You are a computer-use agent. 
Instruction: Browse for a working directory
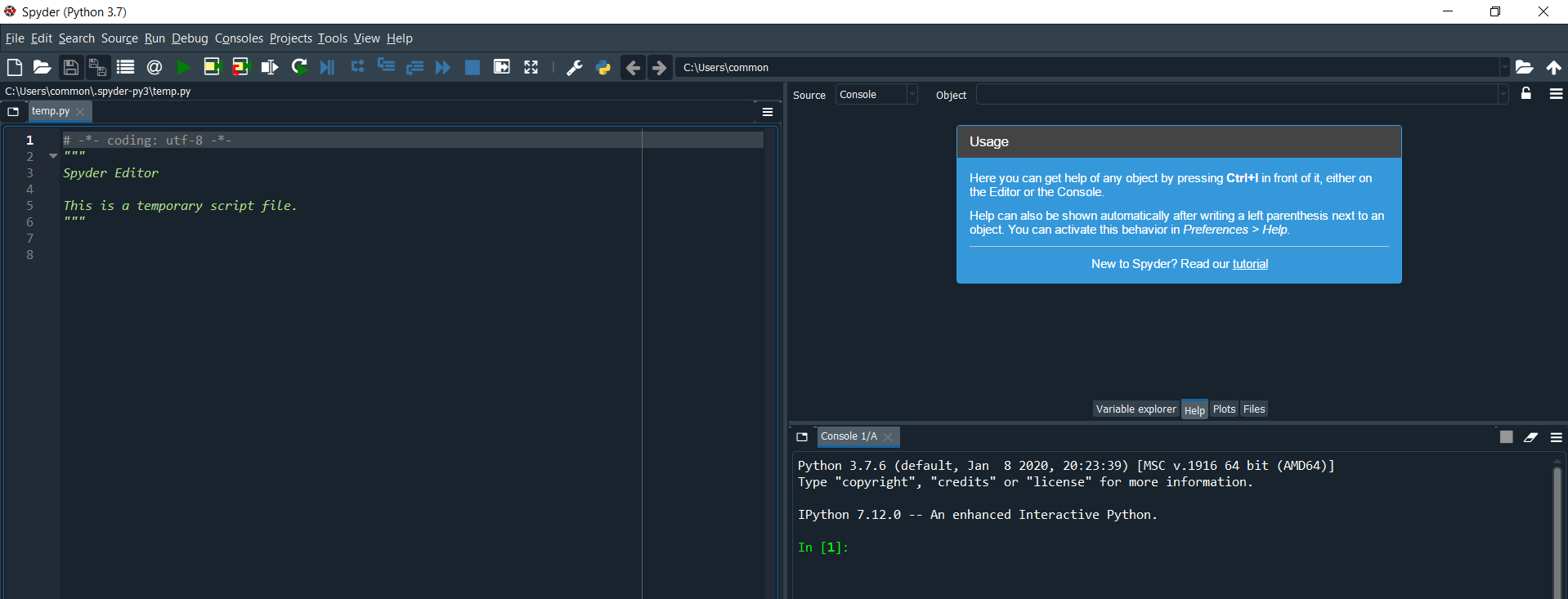pyautogui.click(x=1525, y=68)
